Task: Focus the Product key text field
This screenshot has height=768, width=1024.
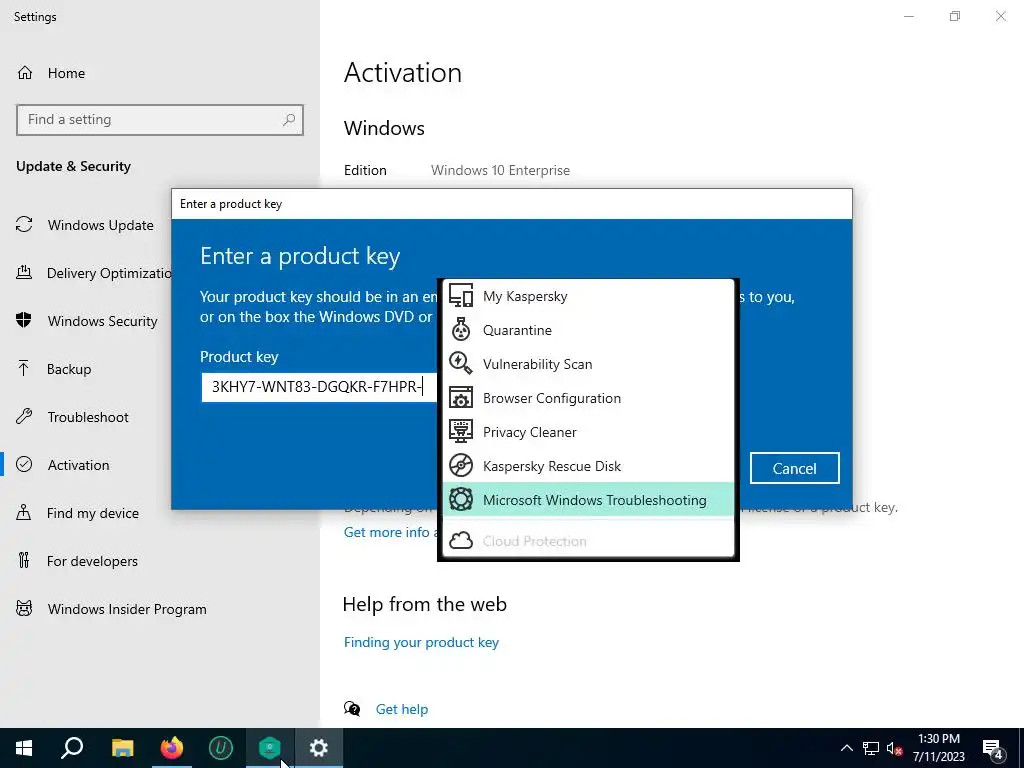Action: point(319,387)
